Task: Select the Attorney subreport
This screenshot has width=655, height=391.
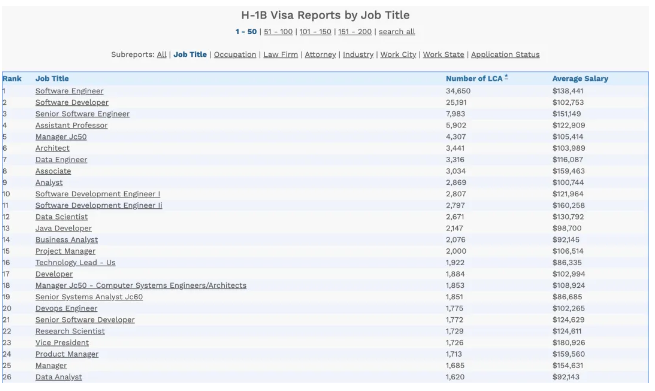Action: [x=320, y=54]
